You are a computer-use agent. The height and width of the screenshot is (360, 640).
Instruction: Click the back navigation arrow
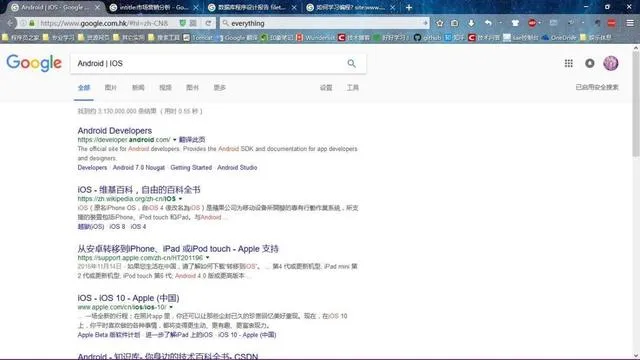(10, 23)
